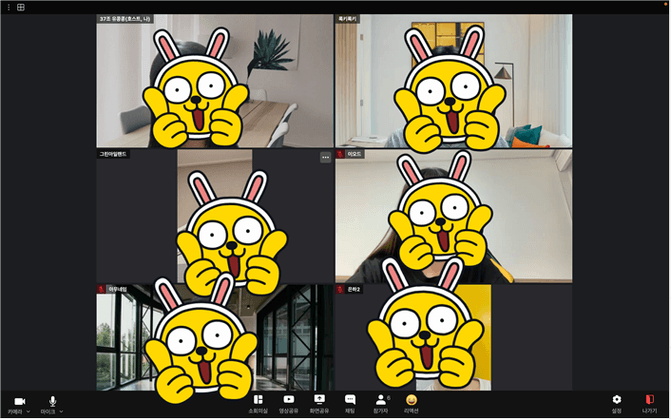Select the 이오드 video tile
This screenshot has width=671, height=419.
point(454,216)
